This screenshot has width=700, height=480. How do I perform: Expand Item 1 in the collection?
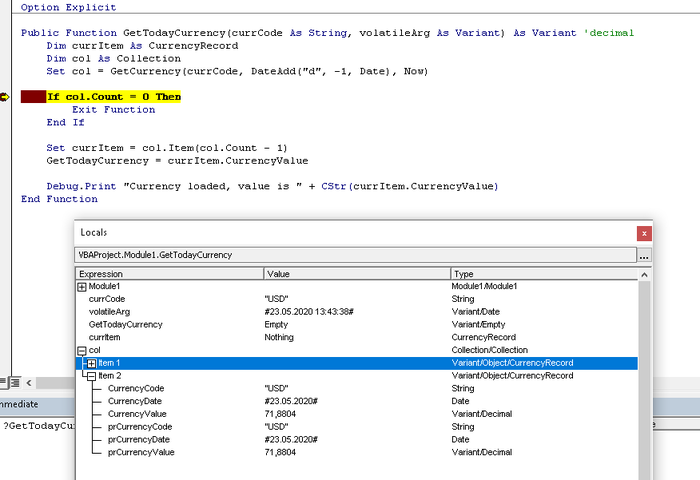(91, 363)
